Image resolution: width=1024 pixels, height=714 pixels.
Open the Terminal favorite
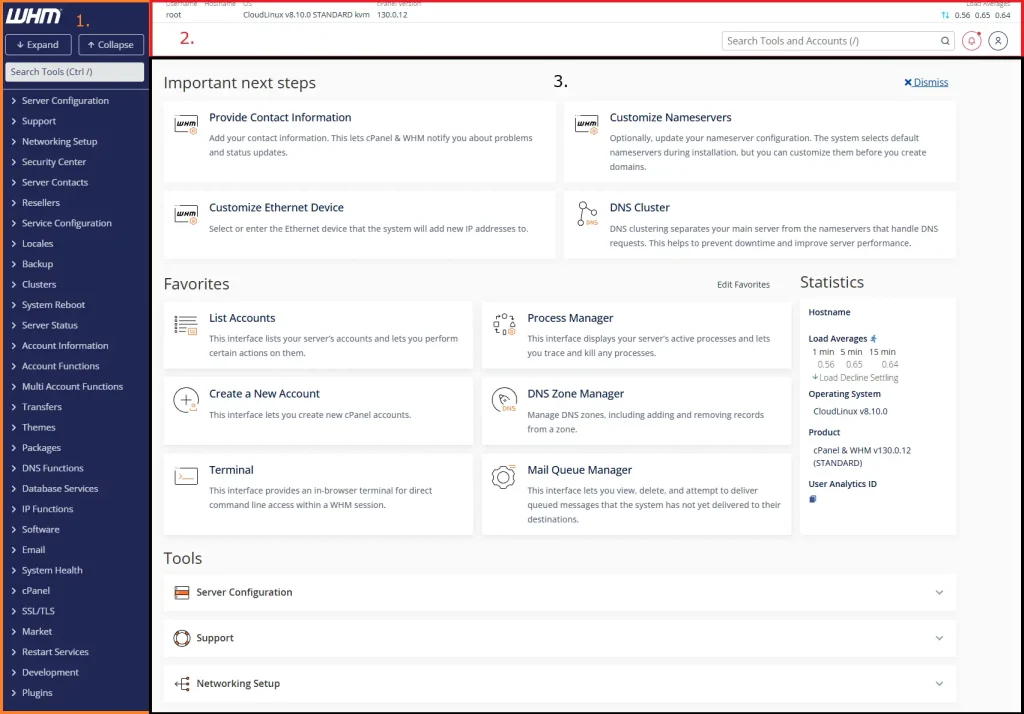[231, 470]
